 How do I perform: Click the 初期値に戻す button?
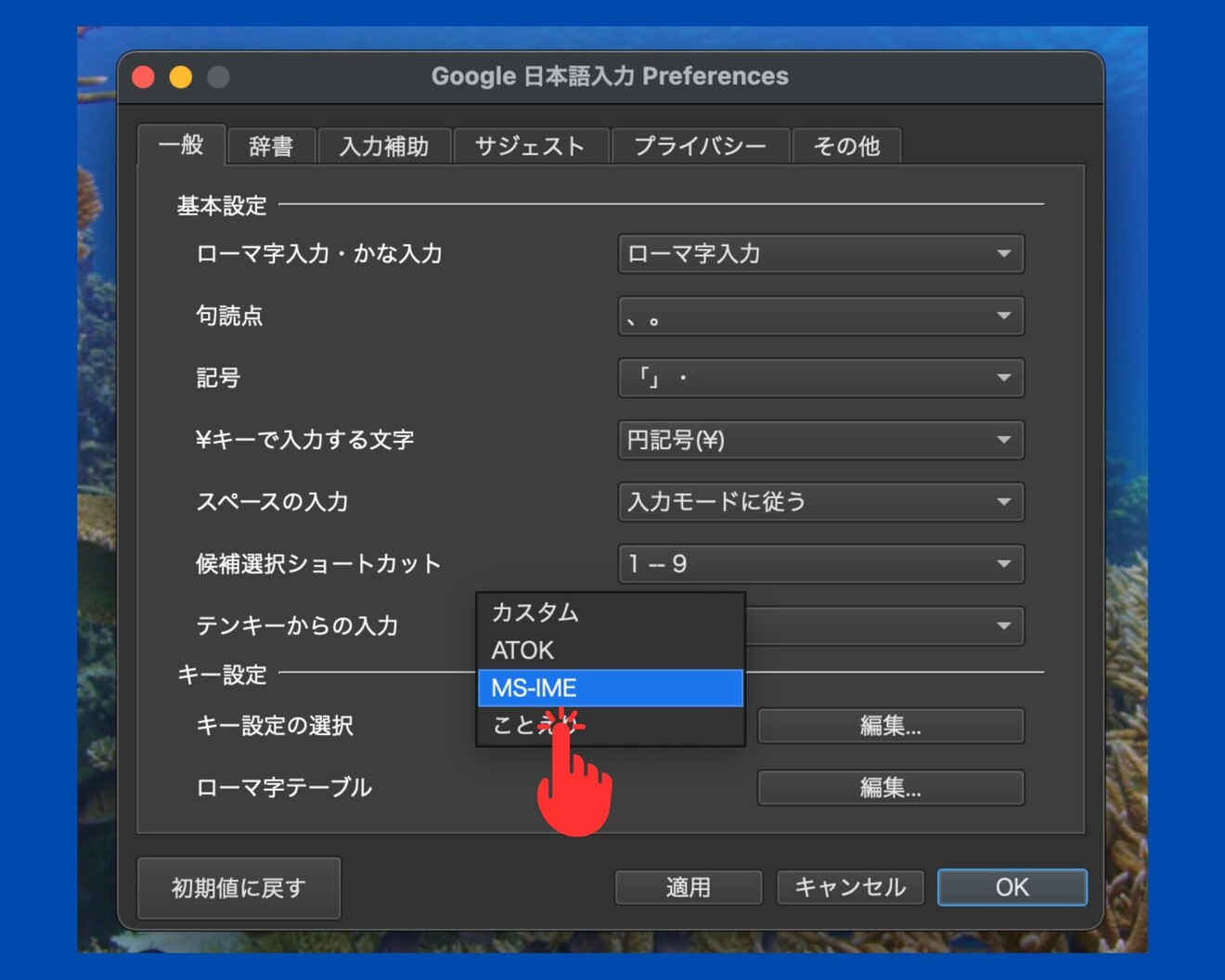tap(239, 888)
